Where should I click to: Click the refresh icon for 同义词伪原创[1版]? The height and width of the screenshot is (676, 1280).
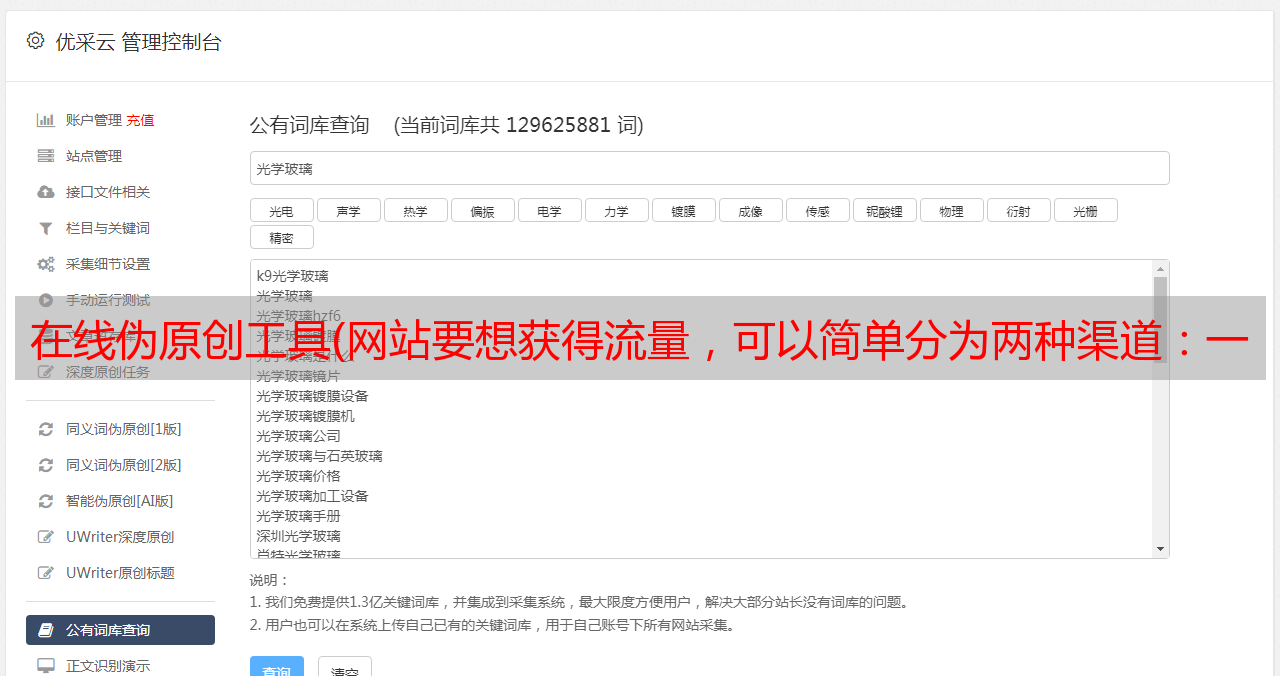click(x=46, y=429)
